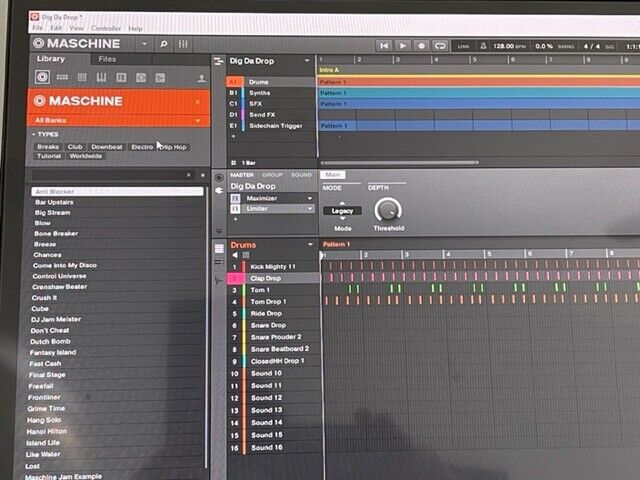
Task: Open the mixer view icon
Action: coord(183,44)
